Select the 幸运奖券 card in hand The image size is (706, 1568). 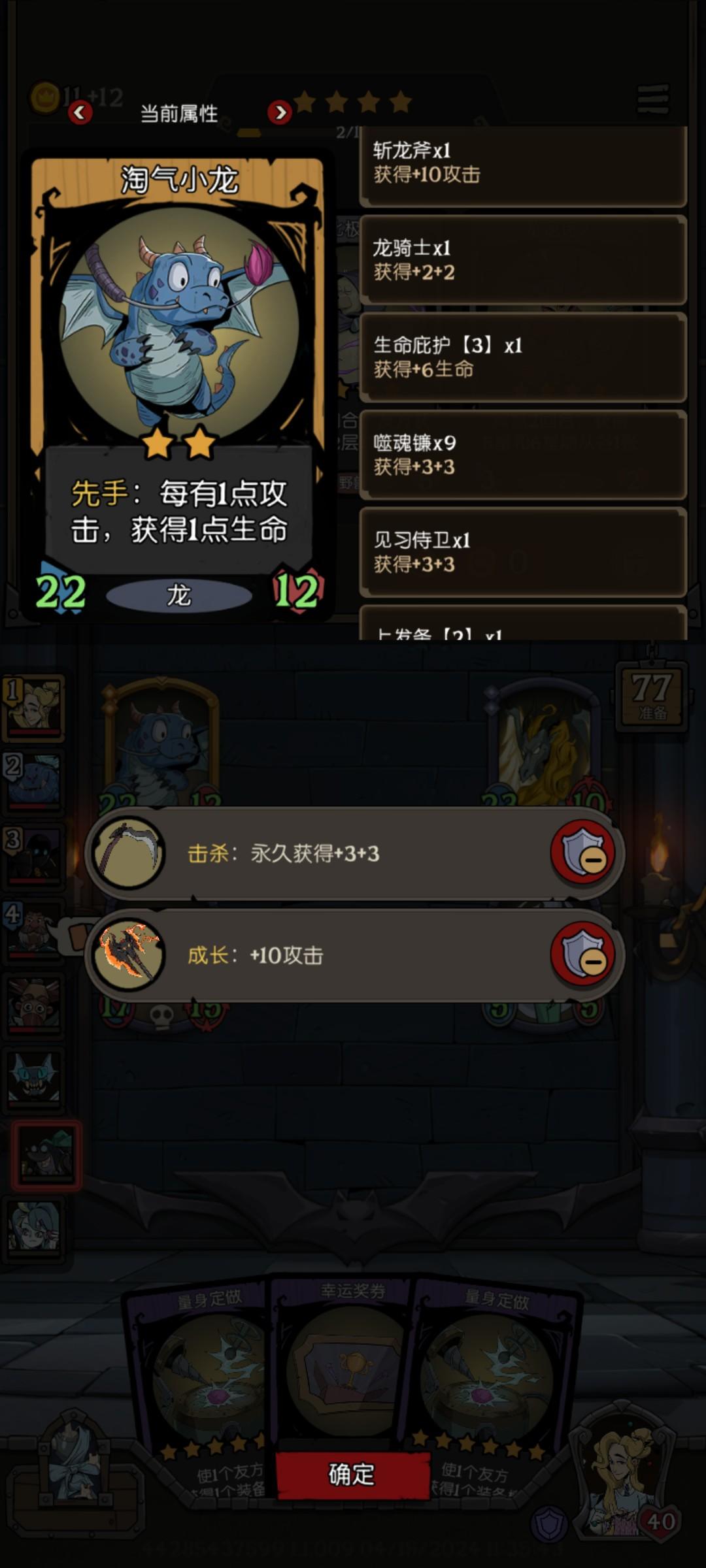(x=352, y=1359)
